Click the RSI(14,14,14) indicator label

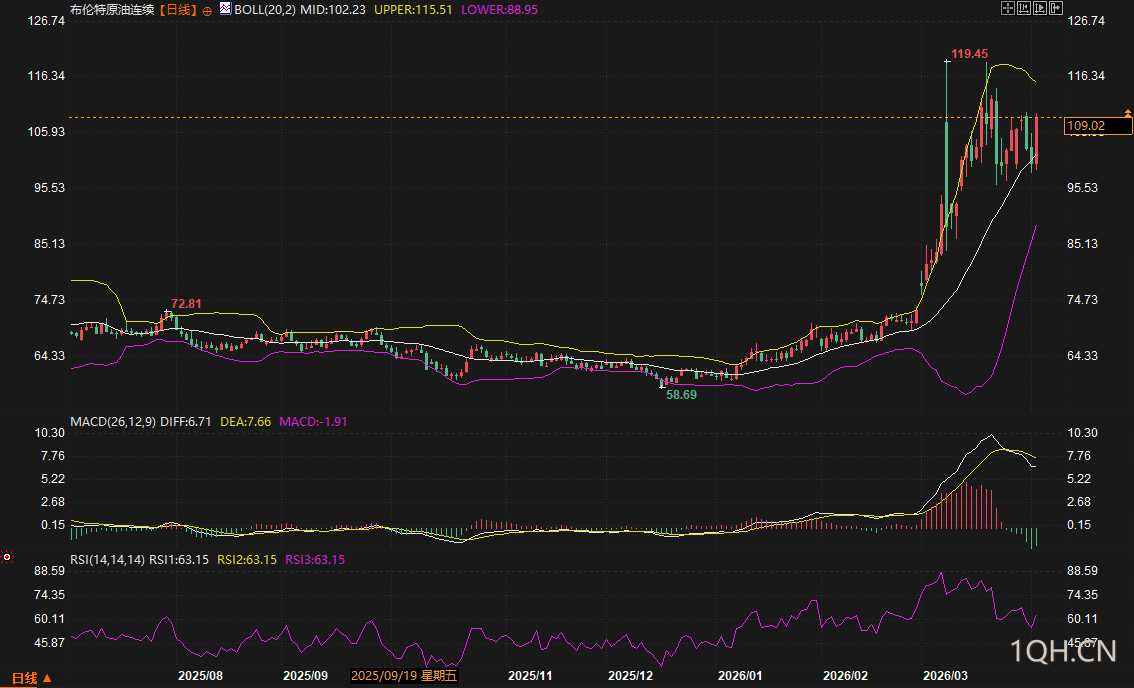tap(107, 559)
